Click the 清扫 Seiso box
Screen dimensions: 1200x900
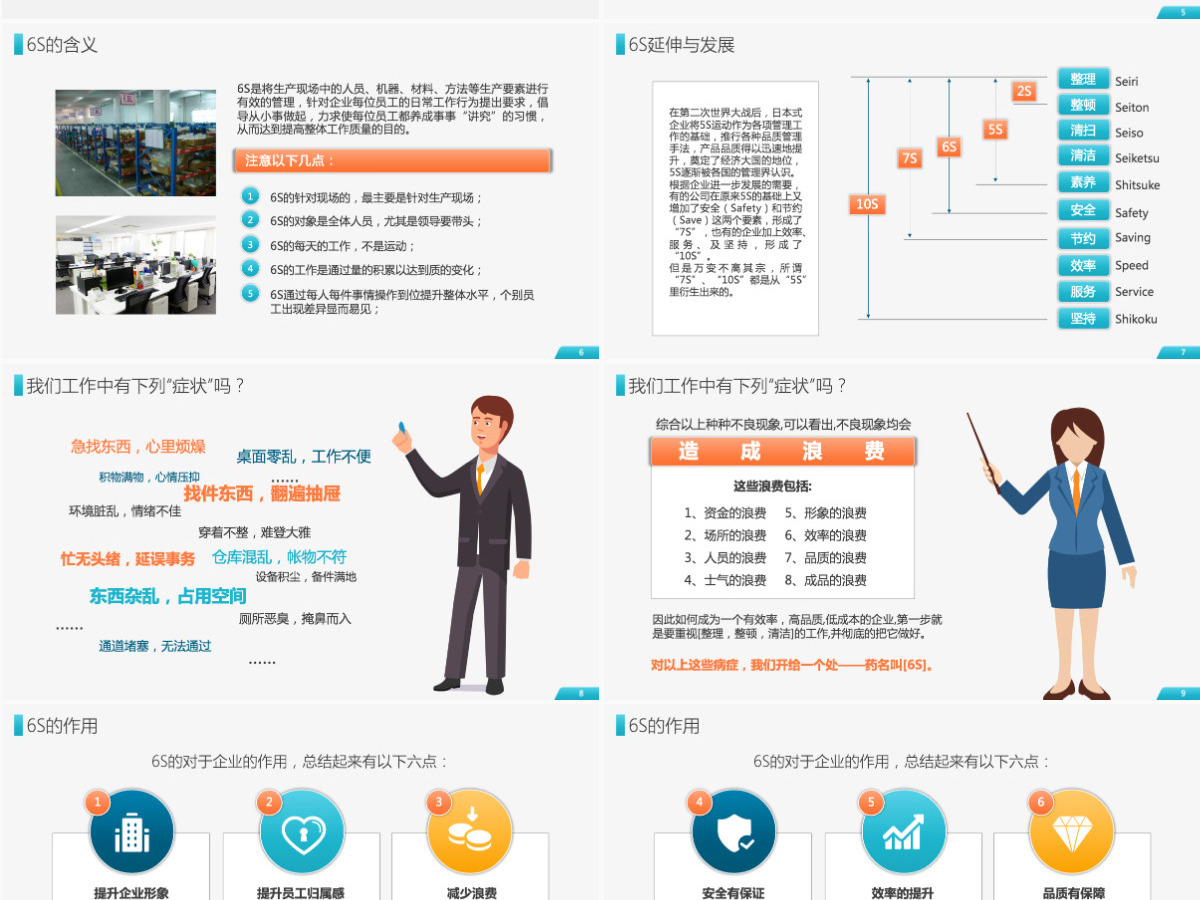(x=1083, y=131)
